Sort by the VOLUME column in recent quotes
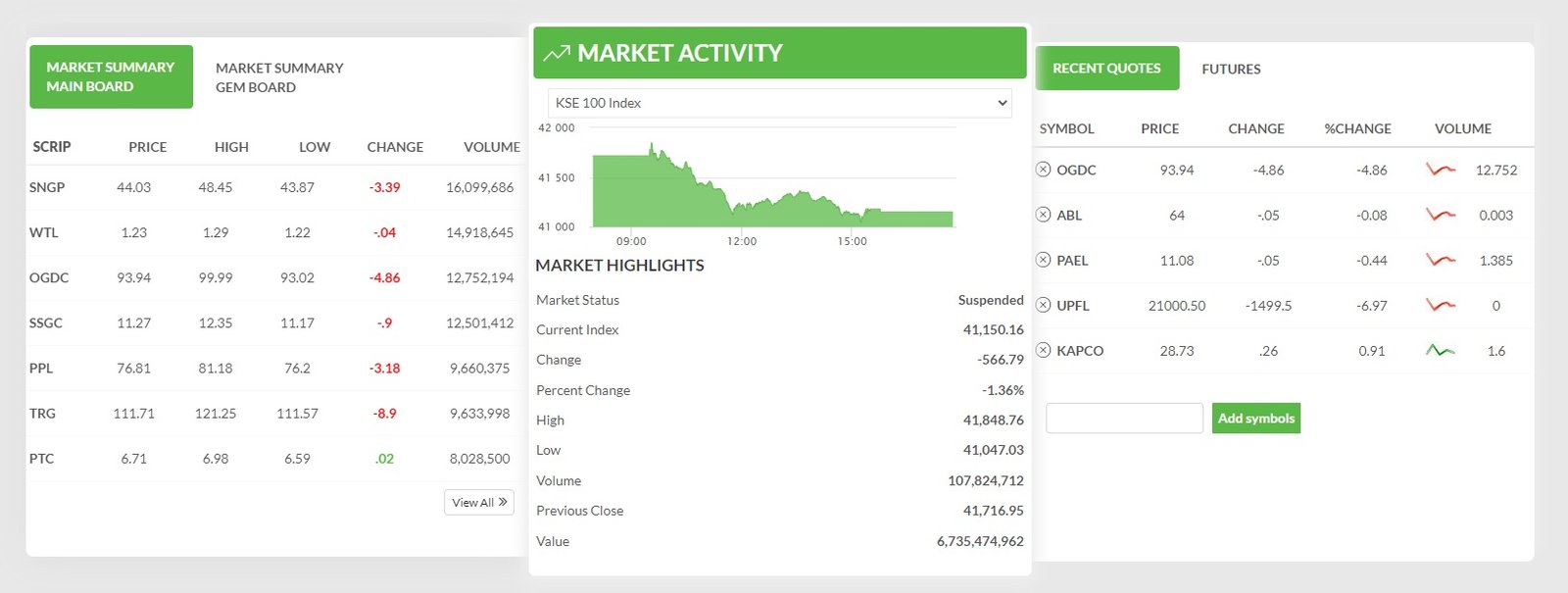The image size is (1568, 593). point(1462,128)
